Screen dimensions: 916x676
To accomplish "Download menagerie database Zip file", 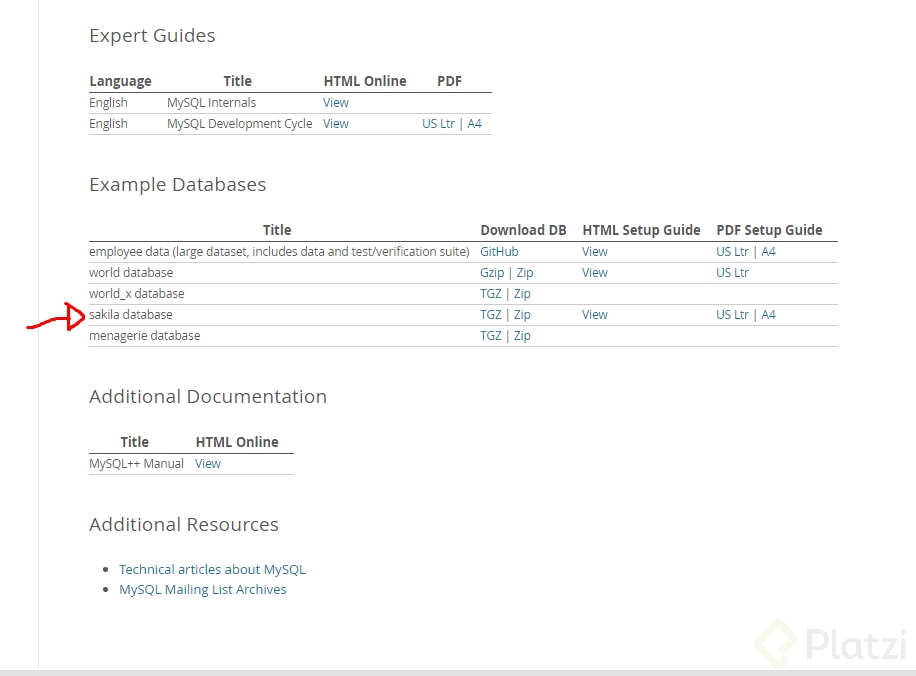I will pyautogui.click(x=522, y=336).
